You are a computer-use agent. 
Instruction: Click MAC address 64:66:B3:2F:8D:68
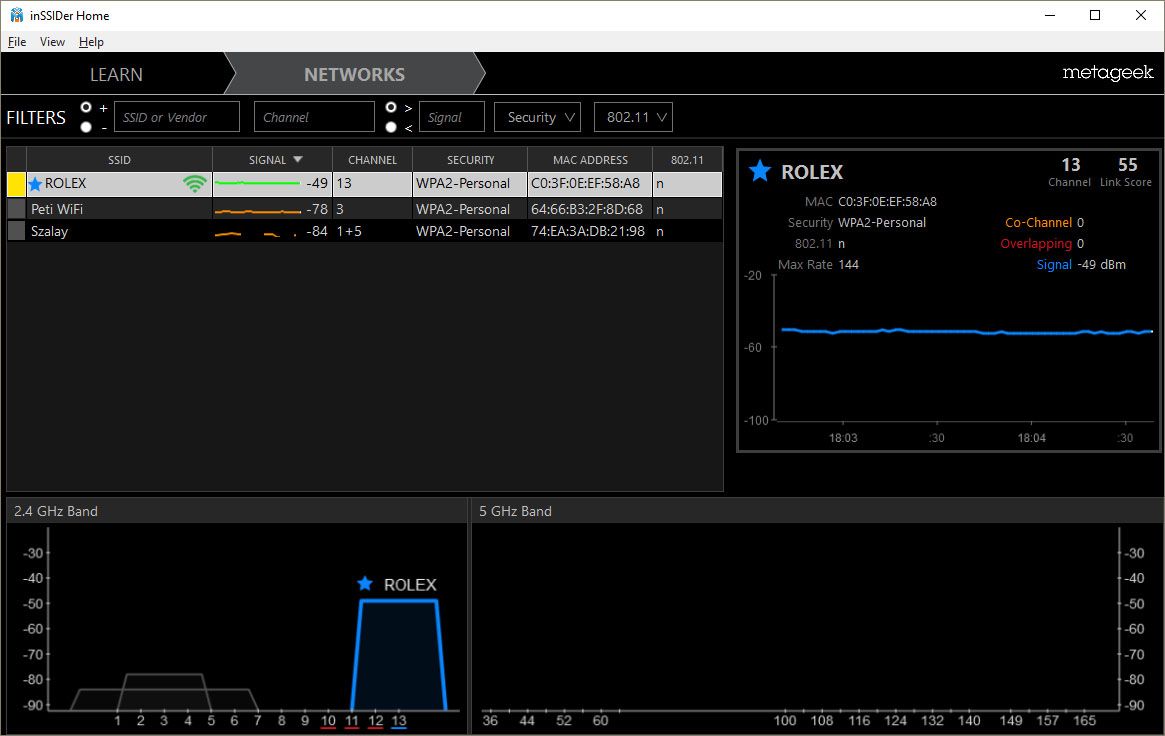(x=587, y=209)
